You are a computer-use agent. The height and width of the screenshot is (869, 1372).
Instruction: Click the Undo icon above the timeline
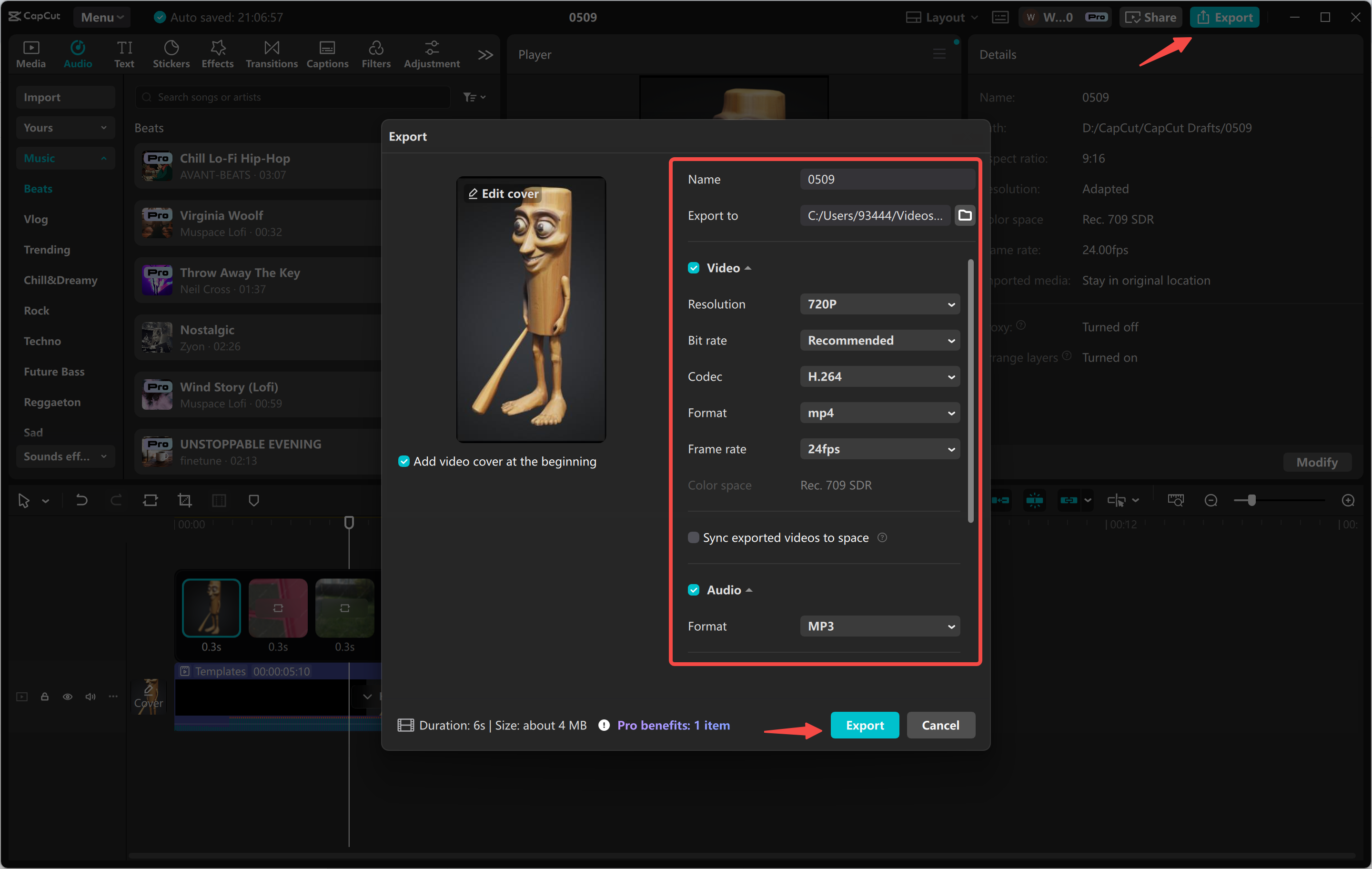(81, 500)
